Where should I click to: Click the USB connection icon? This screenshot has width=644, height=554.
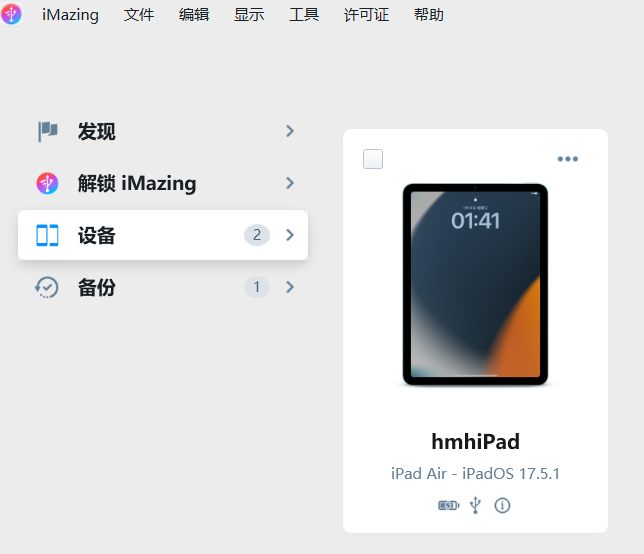click(475, 505)
